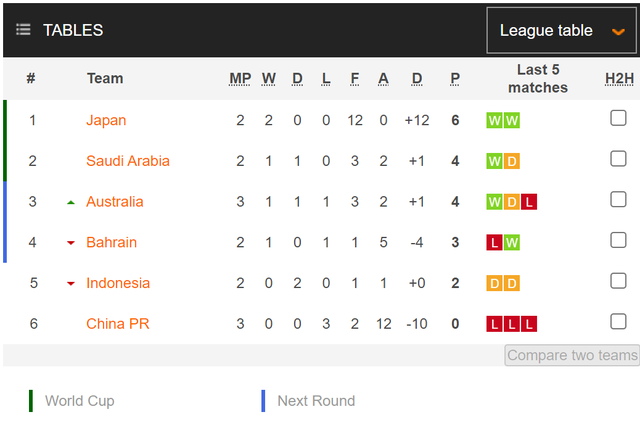This screenshot has height=433, width=640.
Task: Sort by the MP column header
Action: click(x=240, y=78)
